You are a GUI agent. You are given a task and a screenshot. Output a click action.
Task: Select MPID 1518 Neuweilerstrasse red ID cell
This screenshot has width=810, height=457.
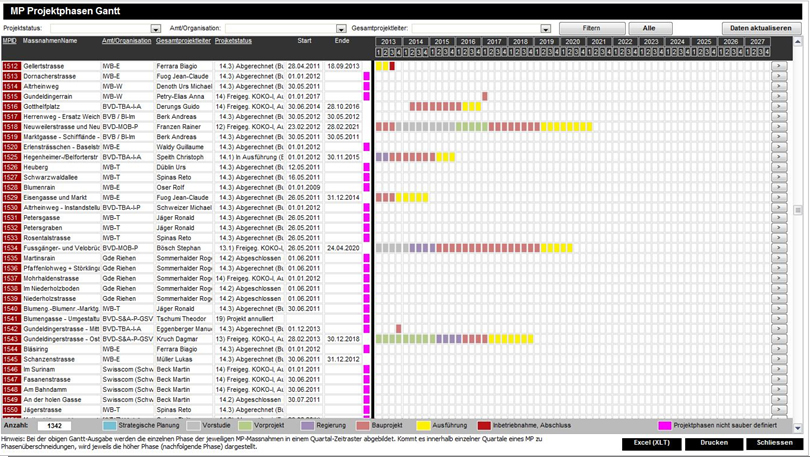click(x=11, y=128)
